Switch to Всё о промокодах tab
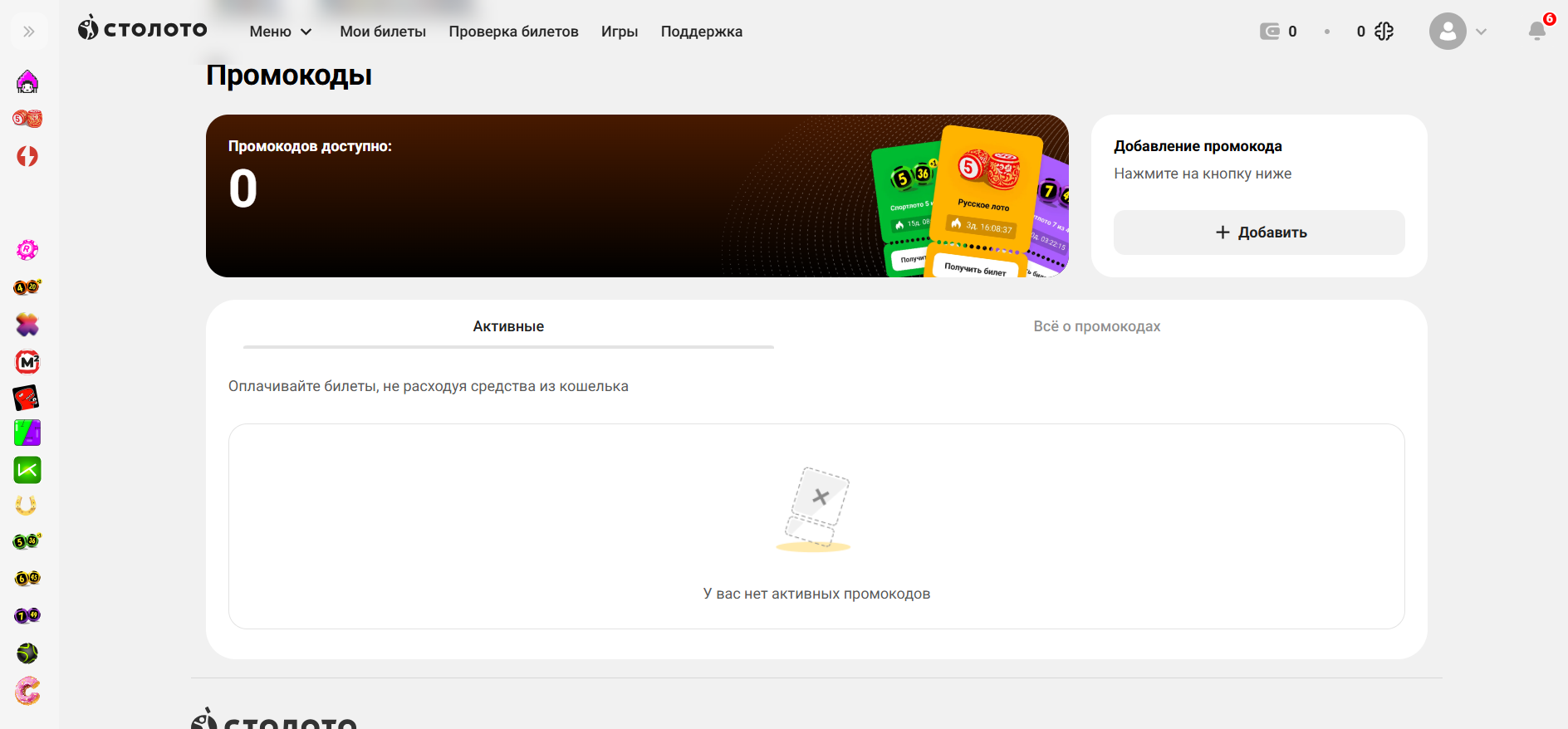The image size is (1568, 729). click(x=1096, y=326)
